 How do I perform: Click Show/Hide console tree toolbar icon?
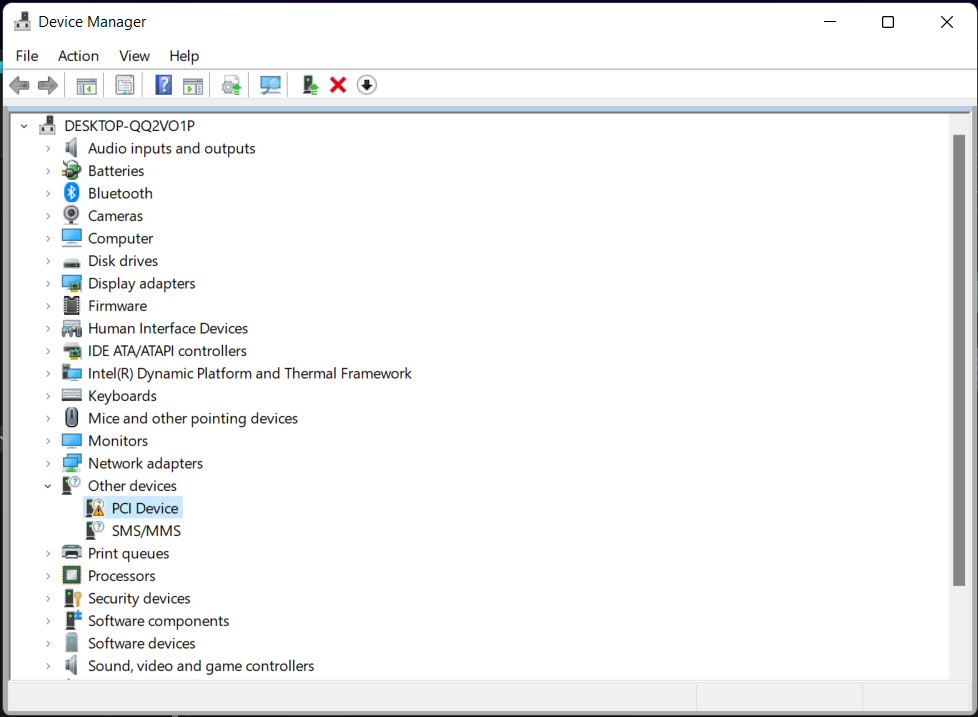[x=87, y=86]
